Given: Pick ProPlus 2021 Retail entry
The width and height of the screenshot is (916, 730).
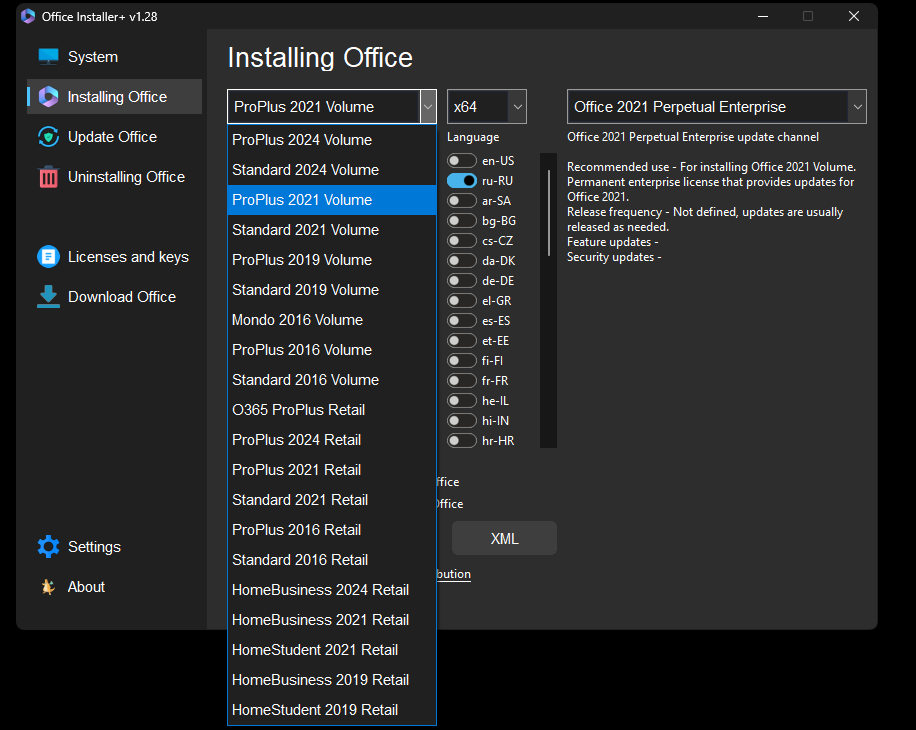Looking at the screenshot, I should 332,470.
